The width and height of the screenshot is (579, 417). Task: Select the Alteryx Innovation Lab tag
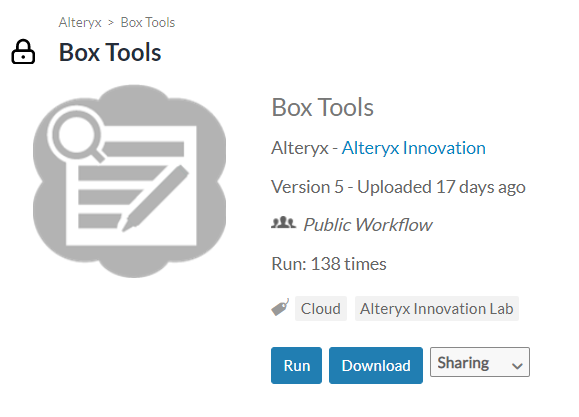click(x=437, y=308)
